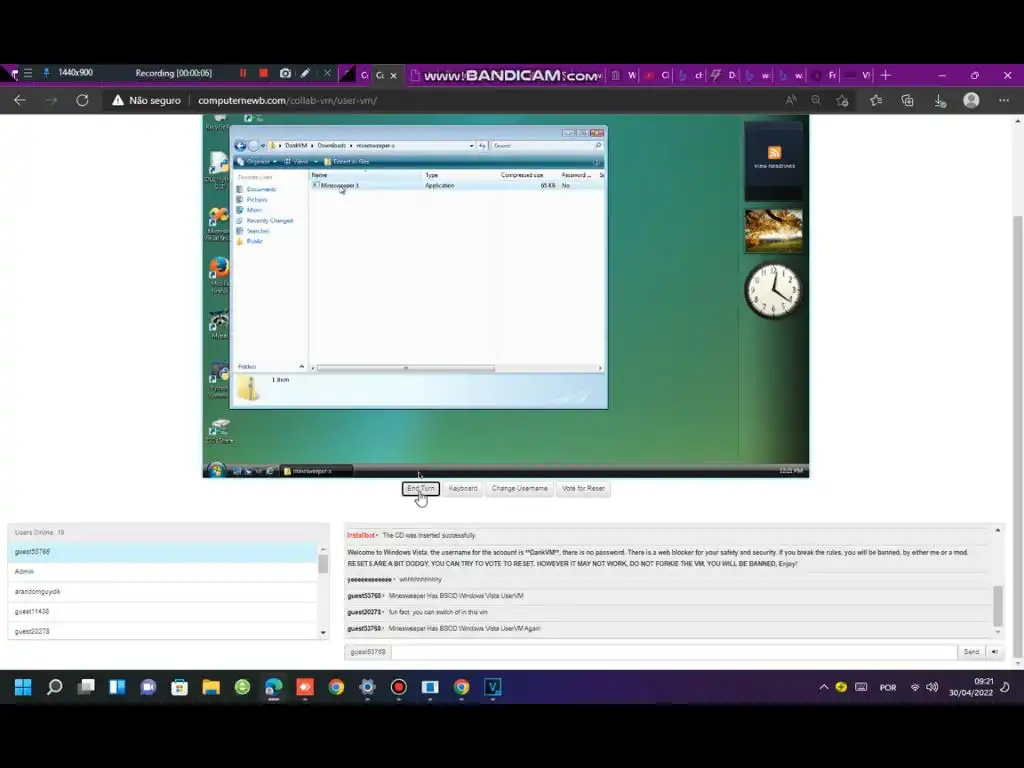This screenshot has height=768, width=1024.
Task: Open the Views dropdown in VM Explorer
Action: (300, 161)
